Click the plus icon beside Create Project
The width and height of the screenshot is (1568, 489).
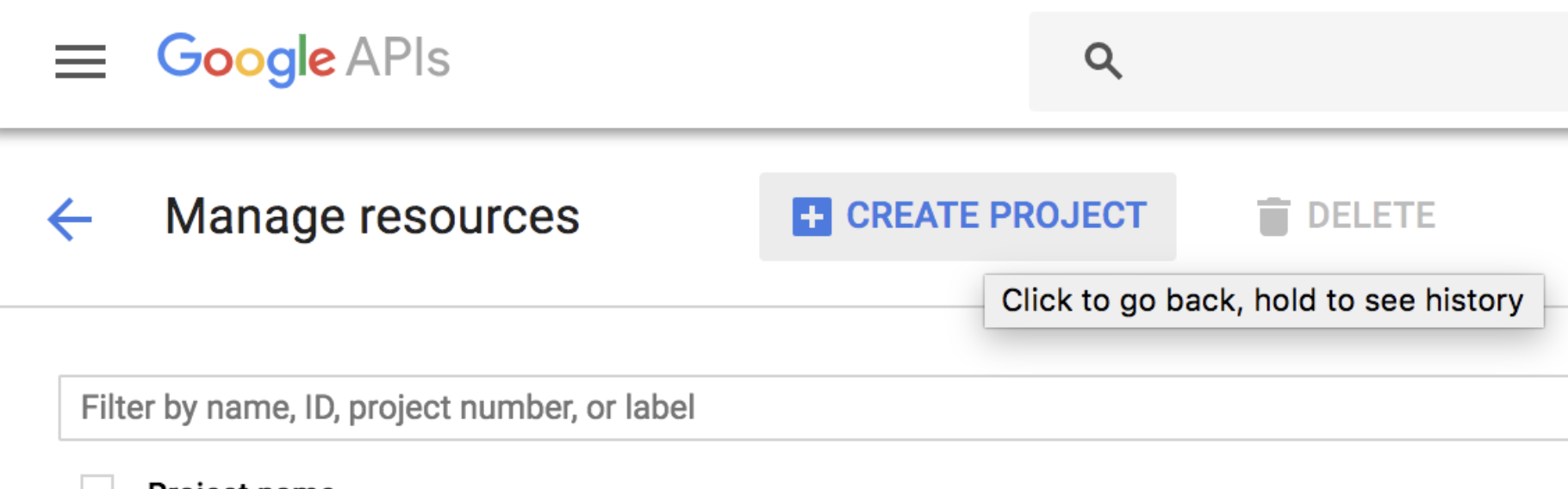812,216
